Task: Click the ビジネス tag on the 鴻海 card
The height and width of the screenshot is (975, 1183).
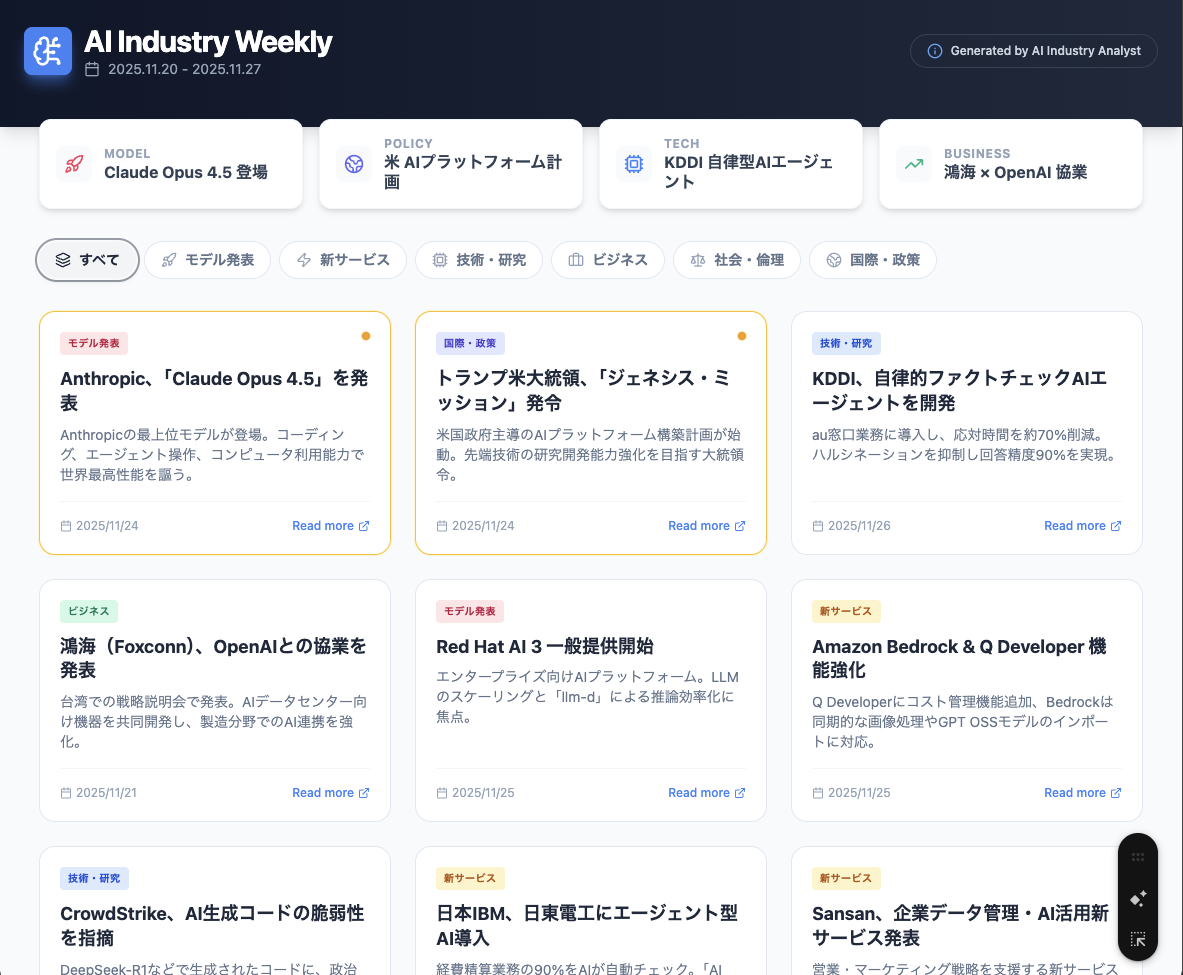Action: click(x=89, y=611)
